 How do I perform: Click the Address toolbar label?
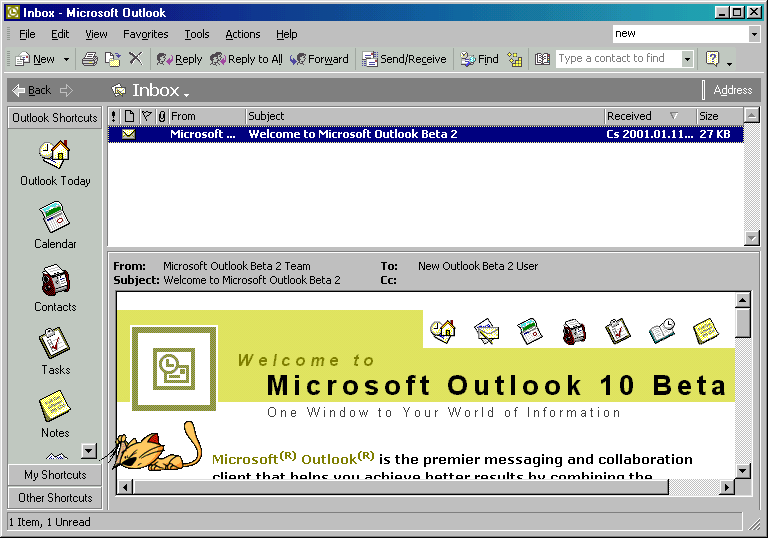[x=732, y=90]
